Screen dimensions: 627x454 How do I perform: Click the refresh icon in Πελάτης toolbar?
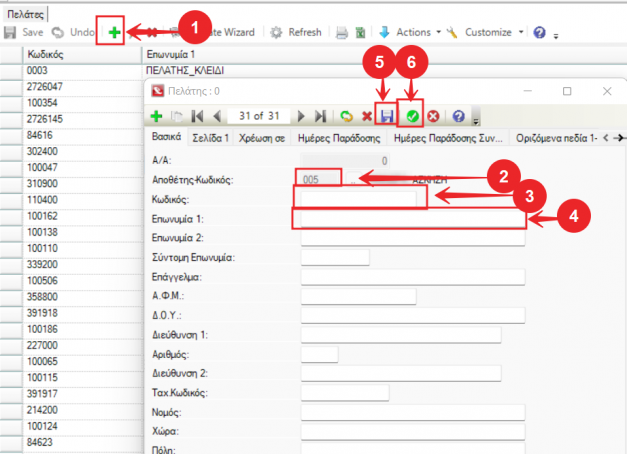pos(346,116)
